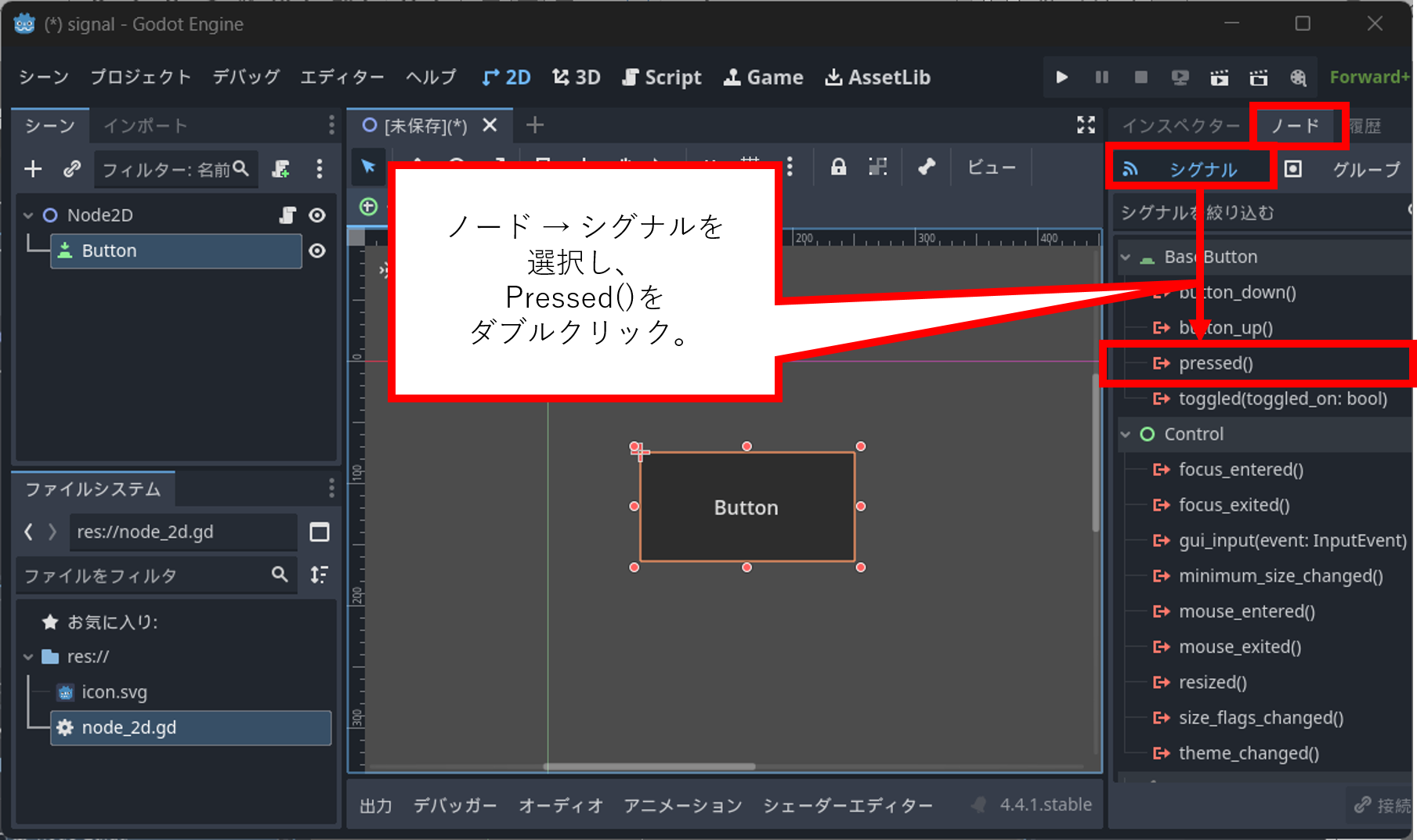Collapse the Control signal category
This screenshot has height=840, width=1417.
click(x=1126, y=434)
